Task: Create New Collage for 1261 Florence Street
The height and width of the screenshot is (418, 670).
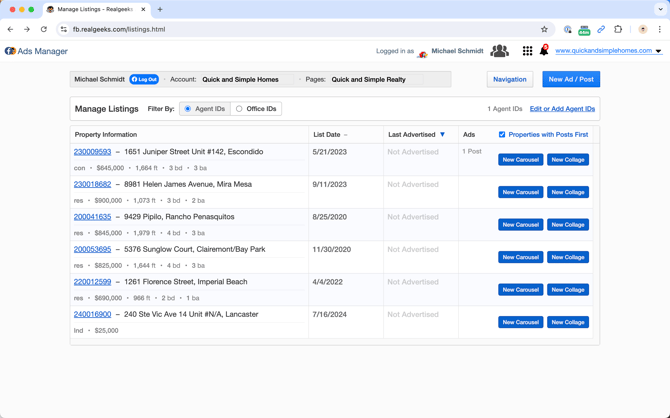Action: [568, 290]
